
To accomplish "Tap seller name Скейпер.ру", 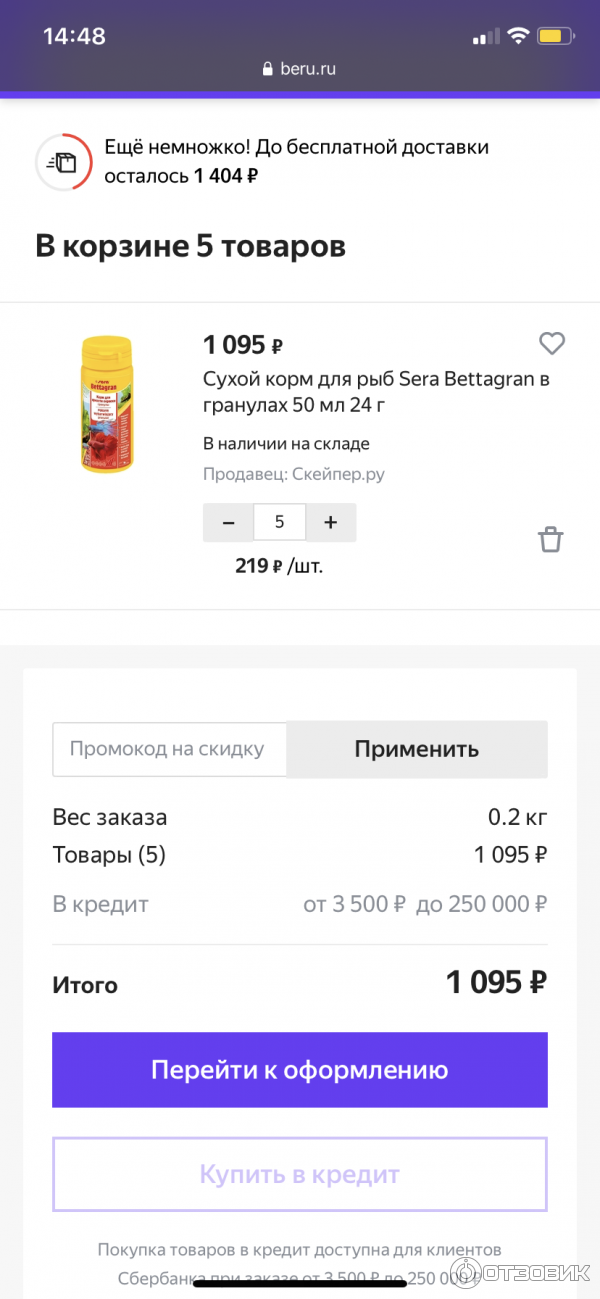I will tap(338, 474).
